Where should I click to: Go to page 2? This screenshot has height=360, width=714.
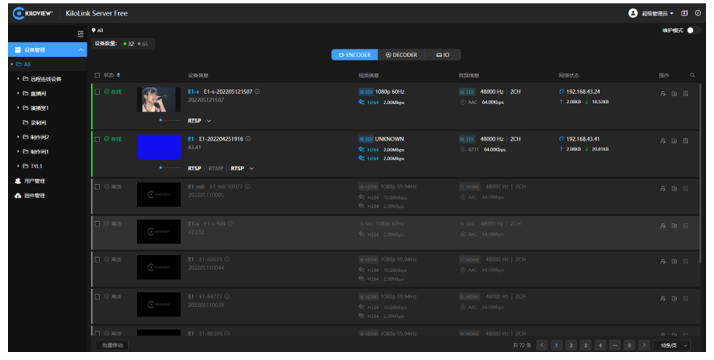tap(571, 345)
